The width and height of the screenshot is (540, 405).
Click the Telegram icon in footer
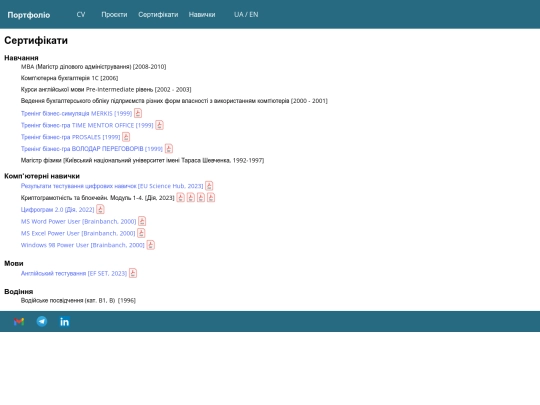[42, 321]
